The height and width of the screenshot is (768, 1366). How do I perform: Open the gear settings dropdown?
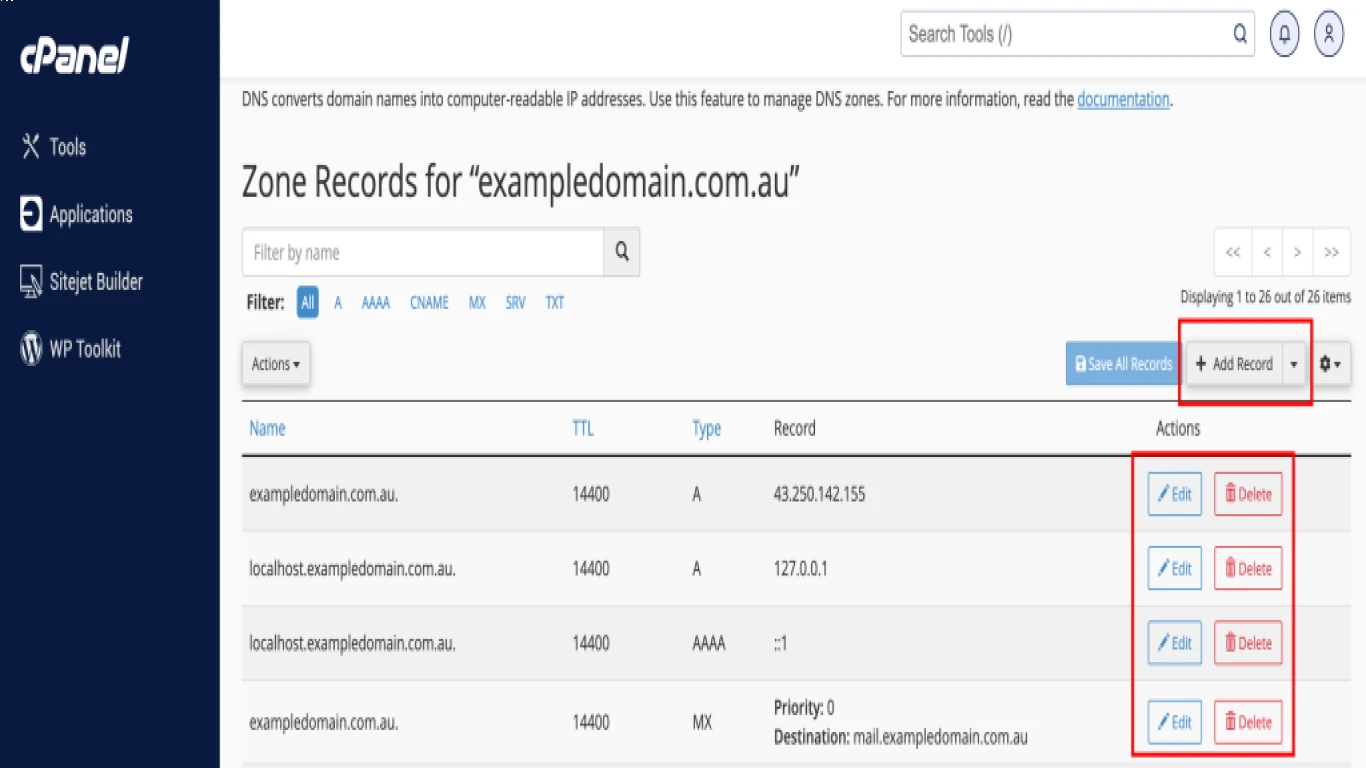[1331, 364]
